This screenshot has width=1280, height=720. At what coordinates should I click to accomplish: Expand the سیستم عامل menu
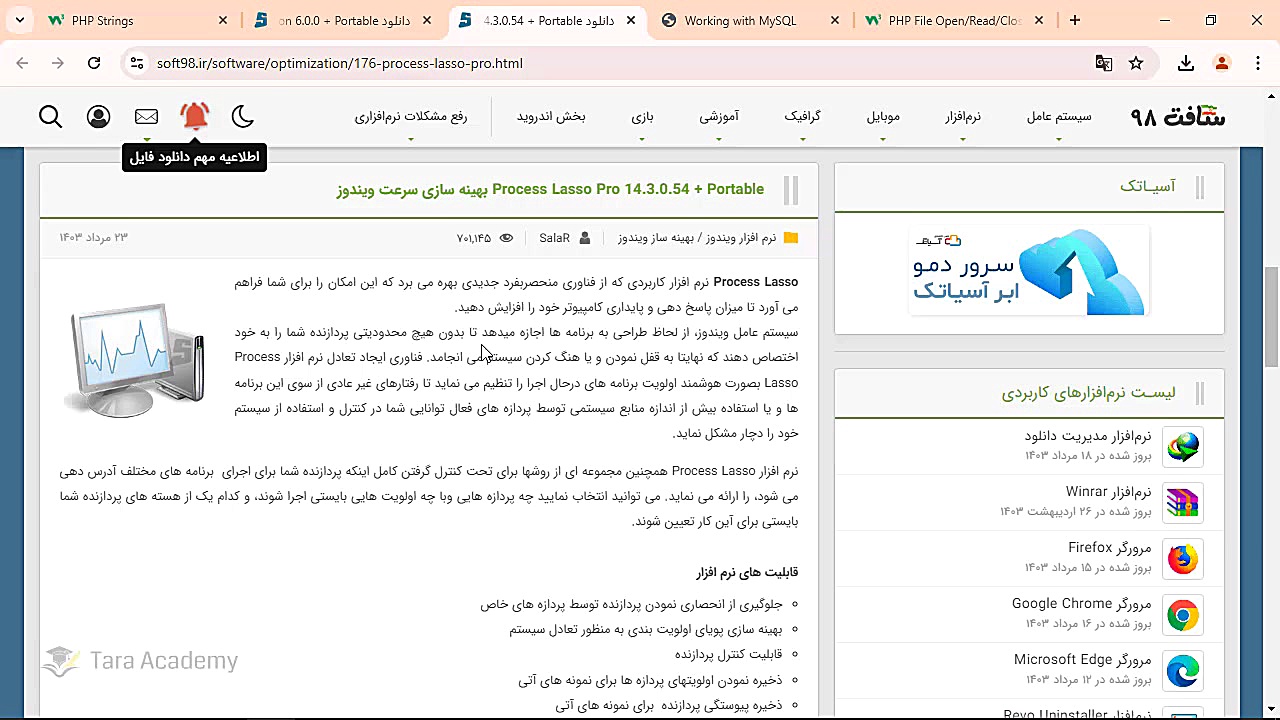coord(1059,117)
